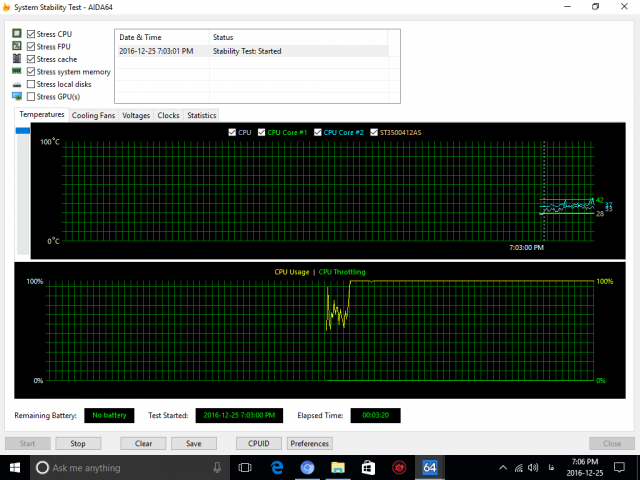
Task: Open the Voltages tab
Action: [136, 115]
